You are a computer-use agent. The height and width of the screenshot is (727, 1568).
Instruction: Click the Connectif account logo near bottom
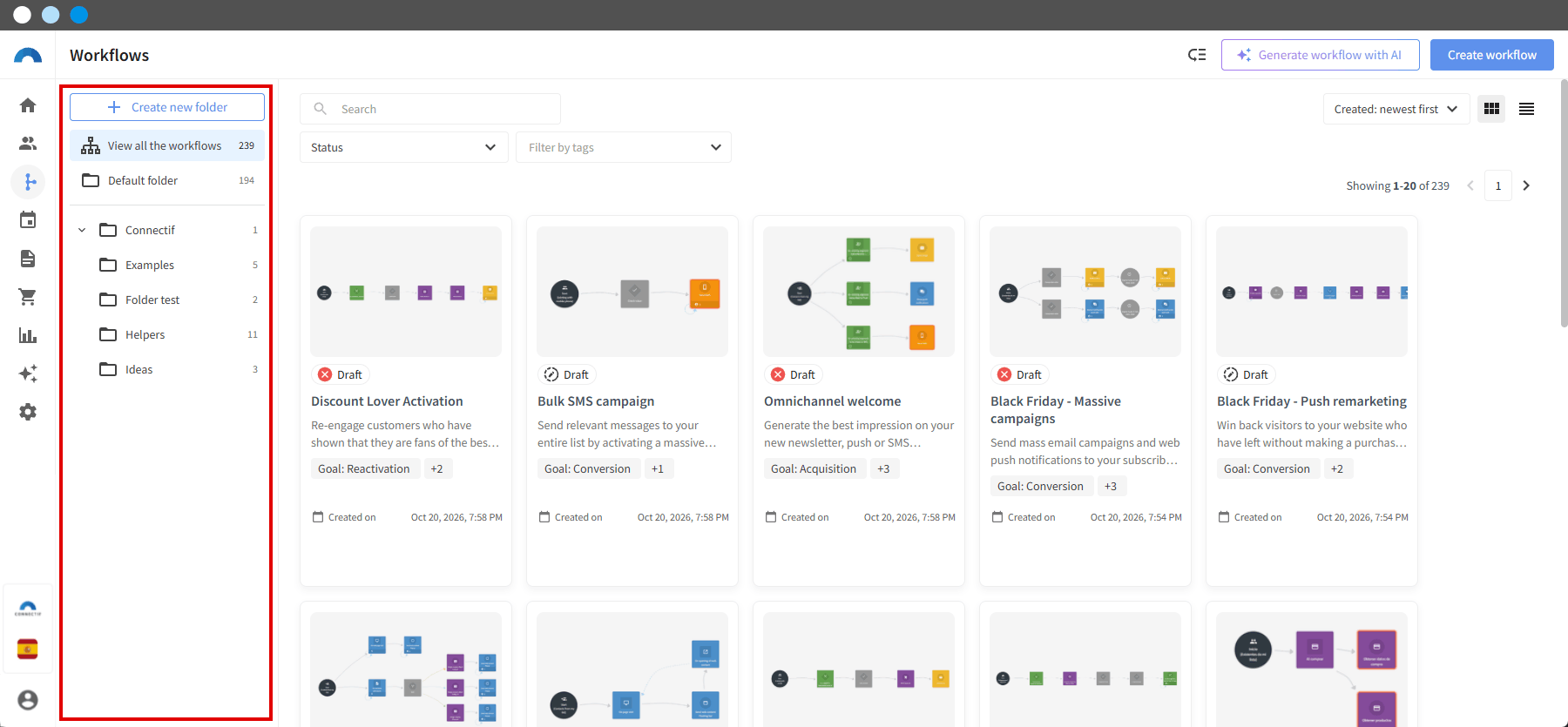click(x=28, y=609)
